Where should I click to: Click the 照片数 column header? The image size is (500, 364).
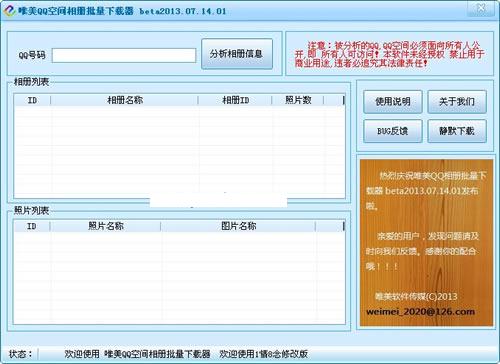pos(298,100)
